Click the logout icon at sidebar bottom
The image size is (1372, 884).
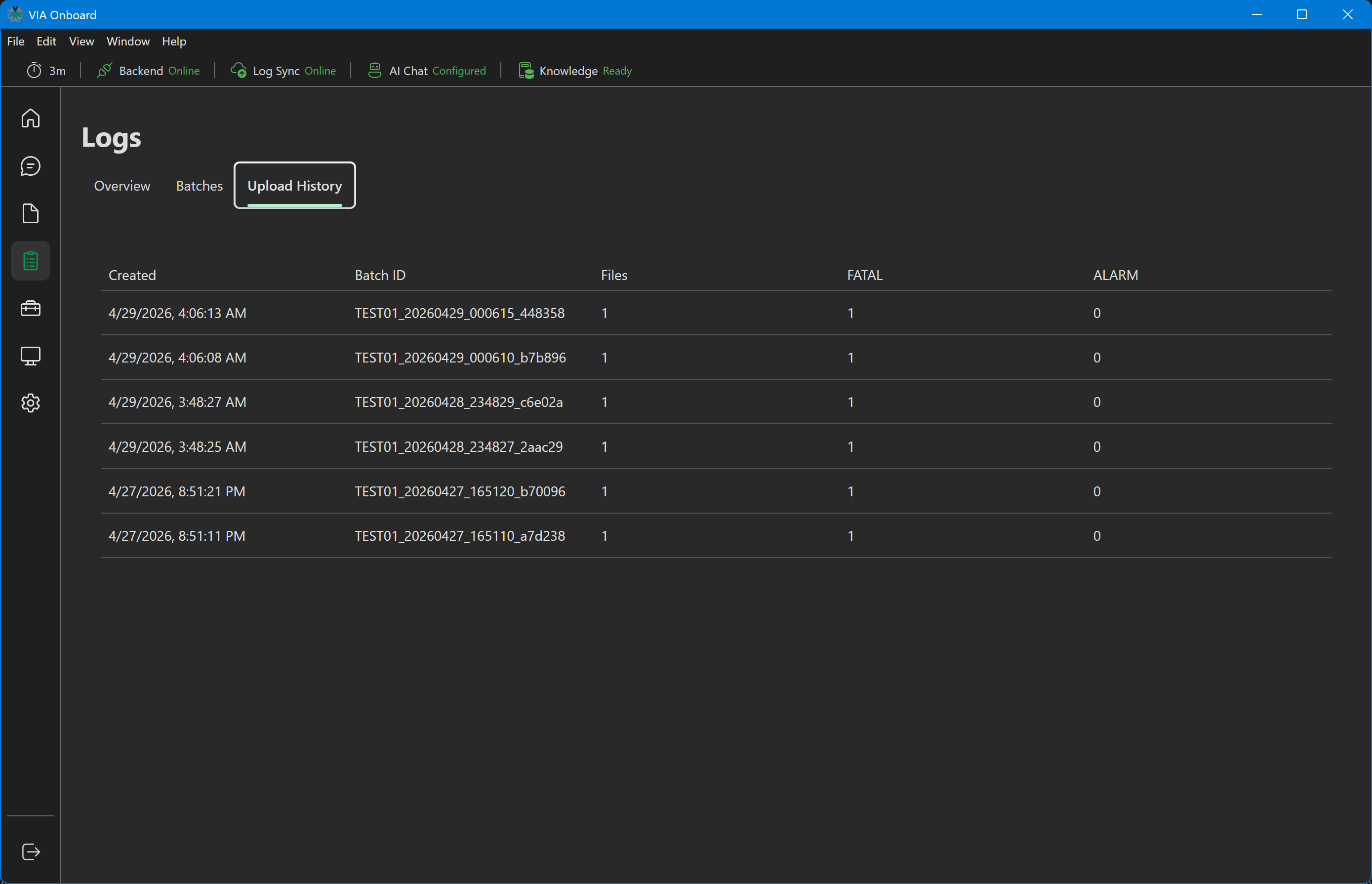point(31,852)
